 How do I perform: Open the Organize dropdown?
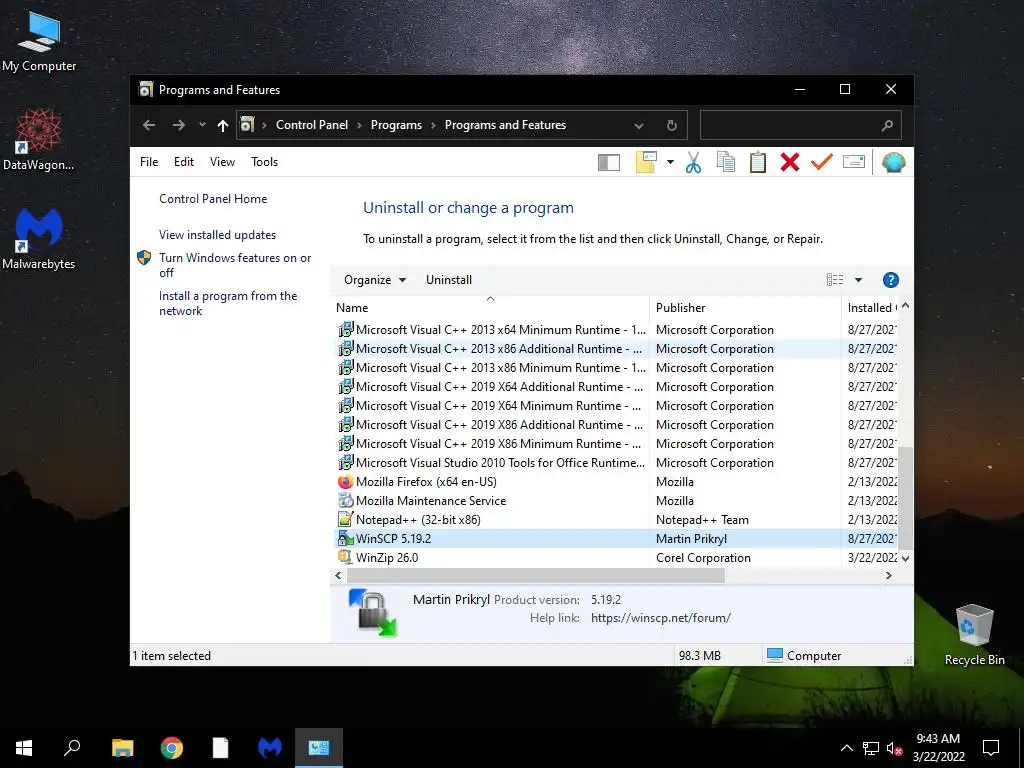pos(375,280)
